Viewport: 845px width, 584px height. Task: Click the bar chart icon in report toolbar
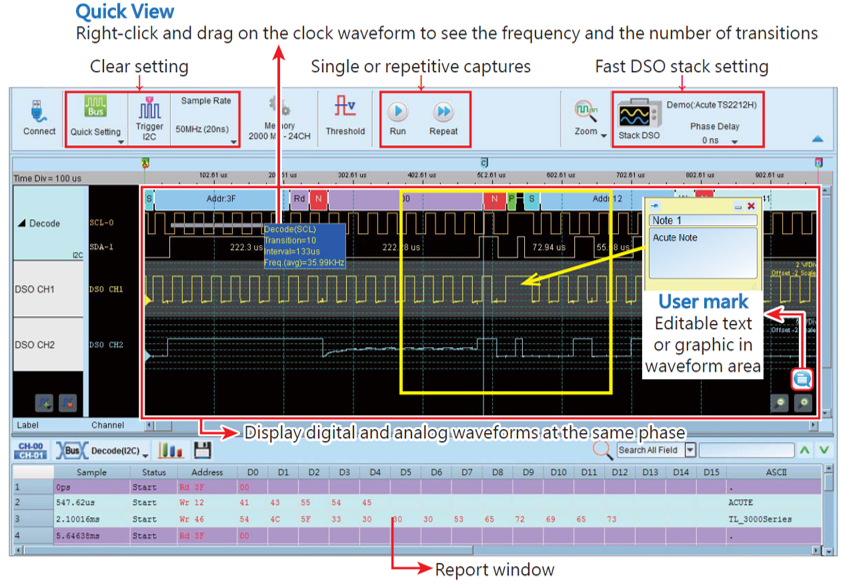[172, 451]
